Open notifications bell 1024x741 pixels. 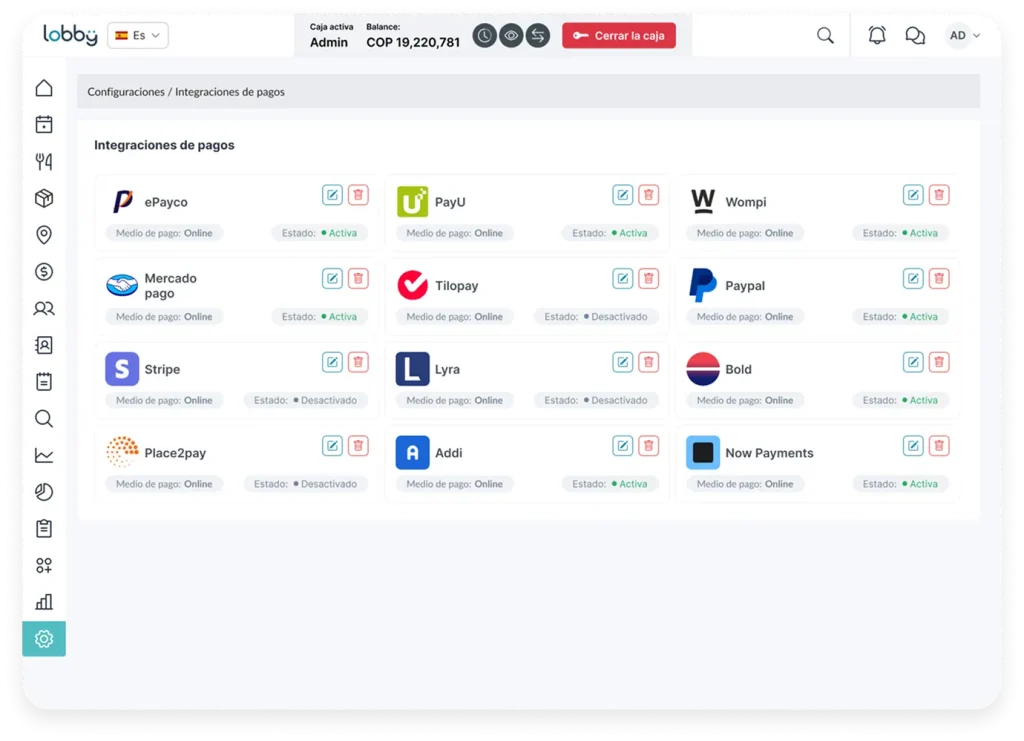tap(877, 35)
